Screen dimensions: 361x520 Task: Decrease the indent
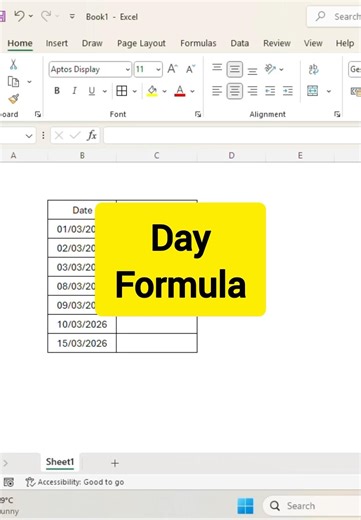[270, 91]
